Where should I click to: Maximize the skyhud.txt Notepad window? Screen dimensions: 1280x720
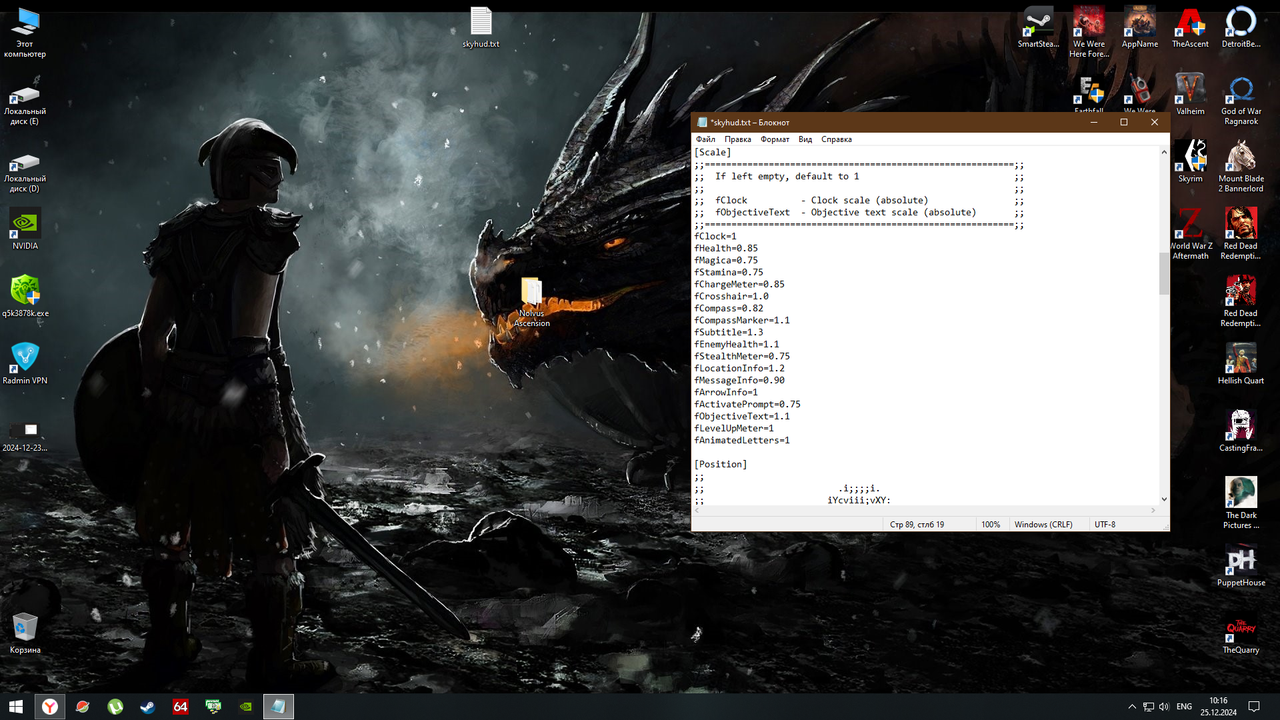(1124, 122)
